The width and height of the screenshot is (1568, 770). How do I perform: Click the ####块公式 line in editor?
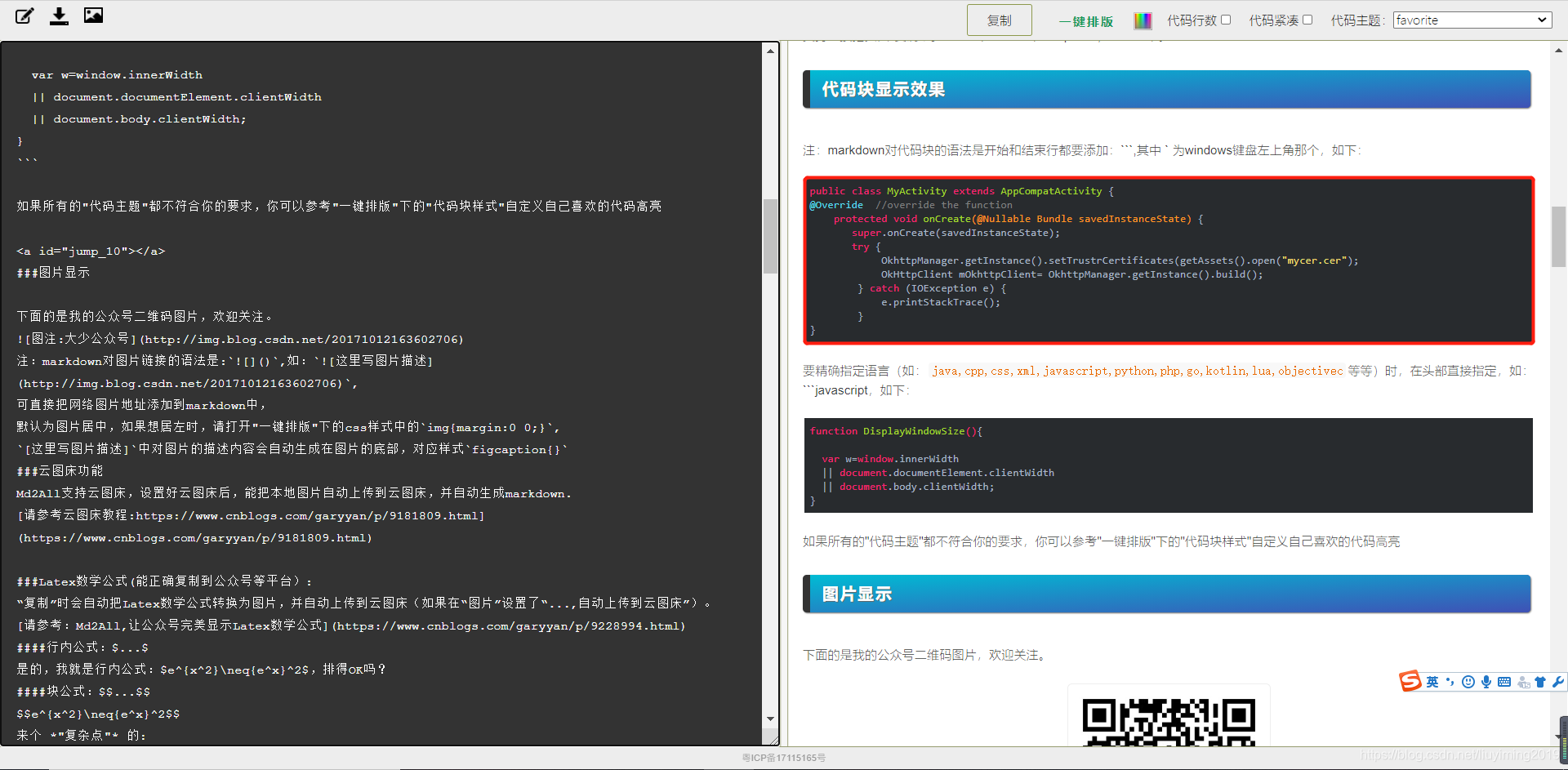click(x=83, y=692)
